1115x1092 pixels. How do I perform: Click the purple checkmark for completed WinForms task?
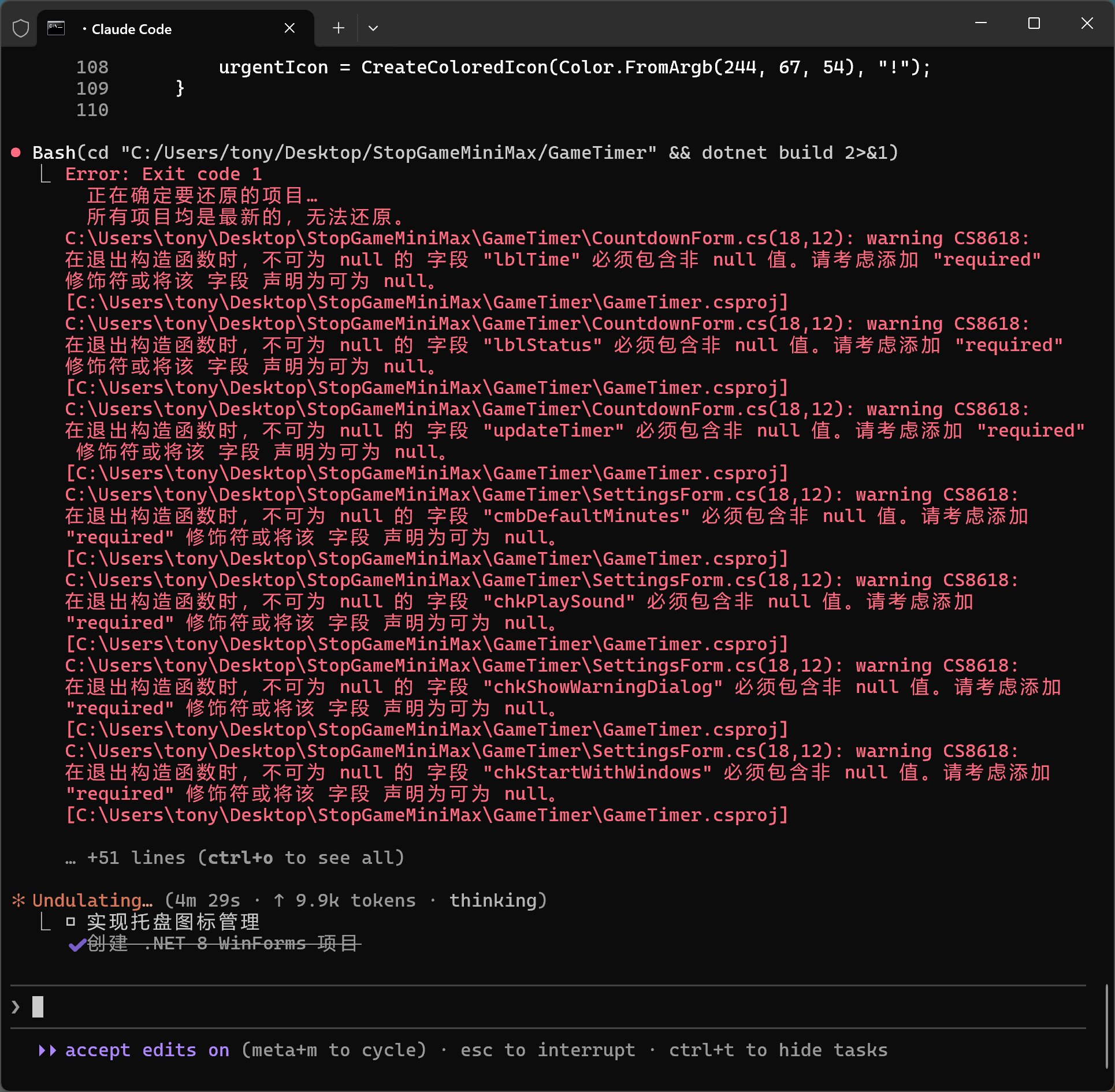(76, 944)
